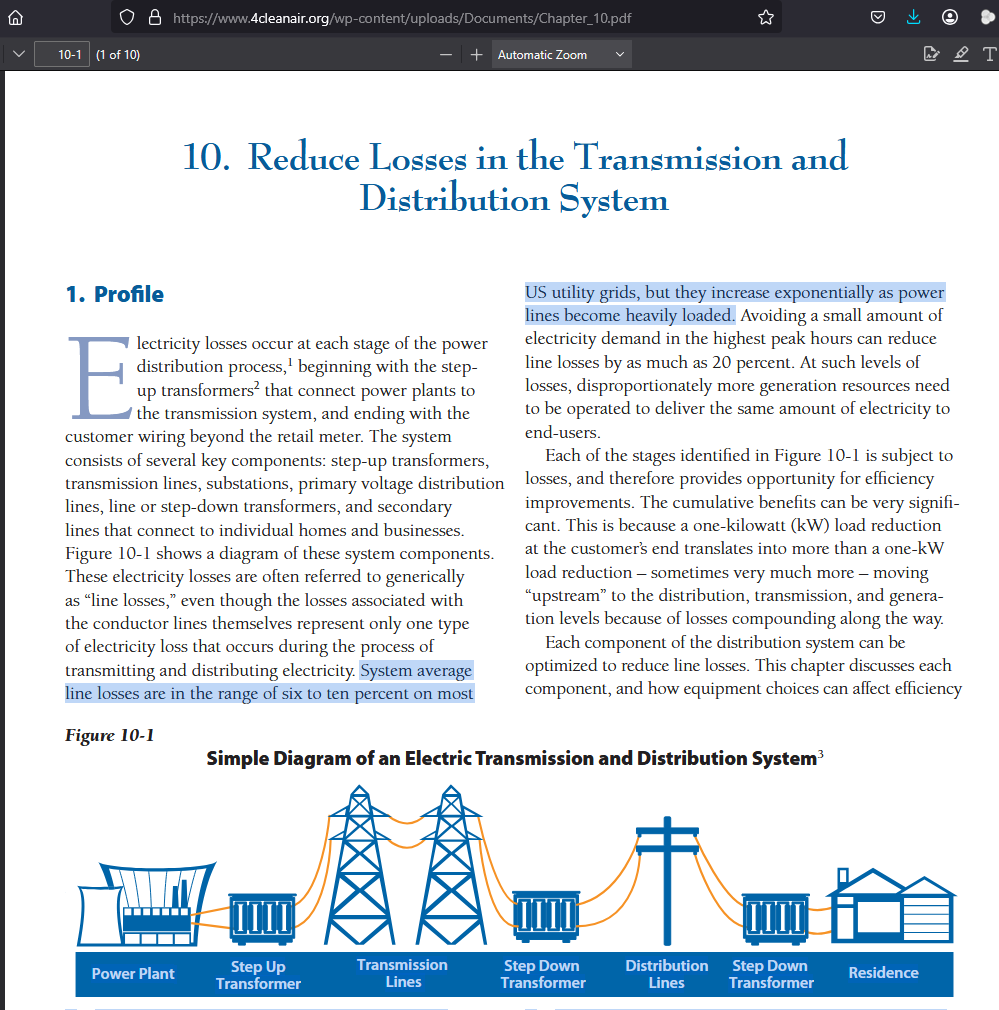
Task: Click the site security padlock icon
Action: [x=155, y=17]
